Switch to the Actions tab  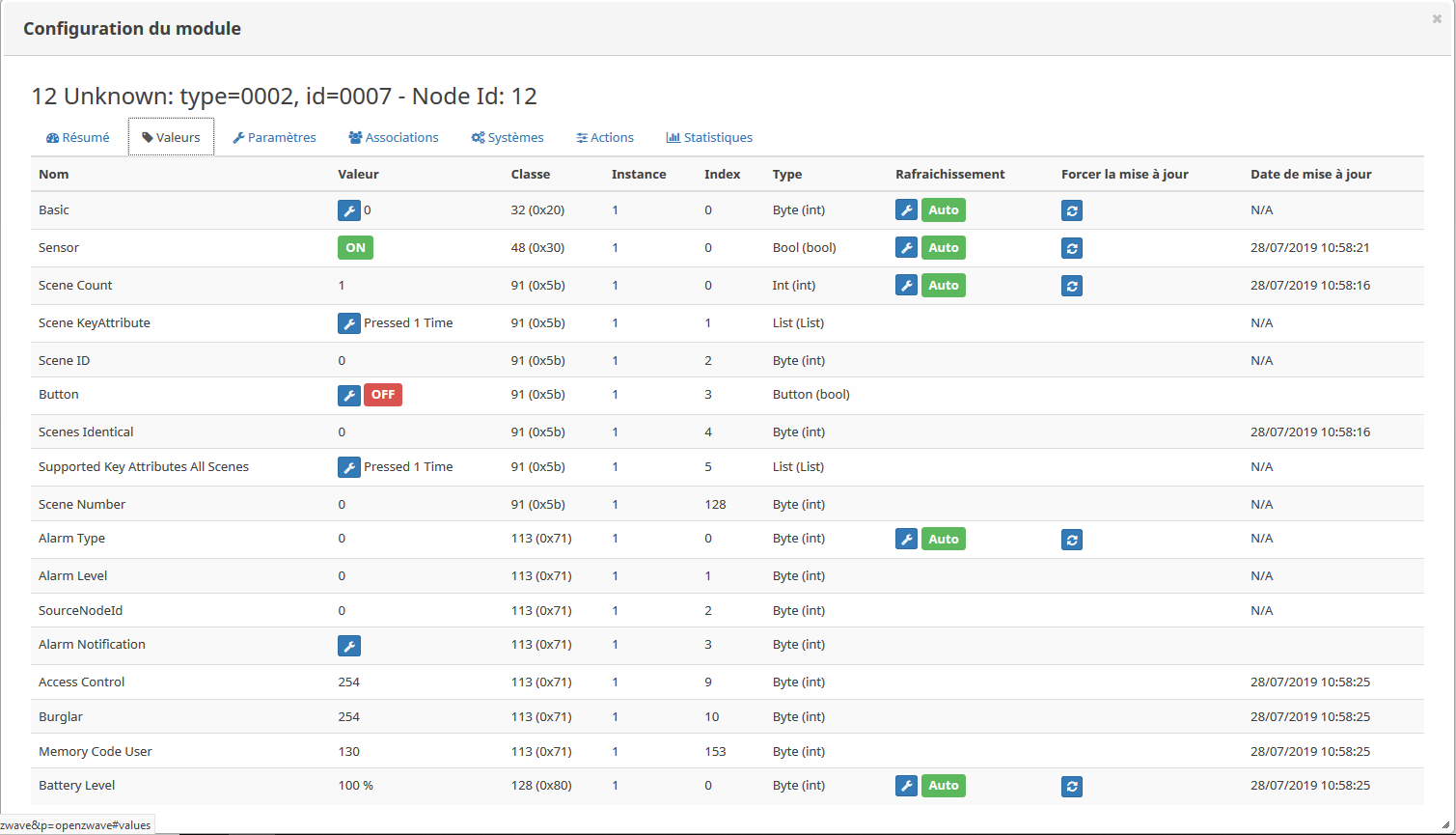(x=605, y=138)
